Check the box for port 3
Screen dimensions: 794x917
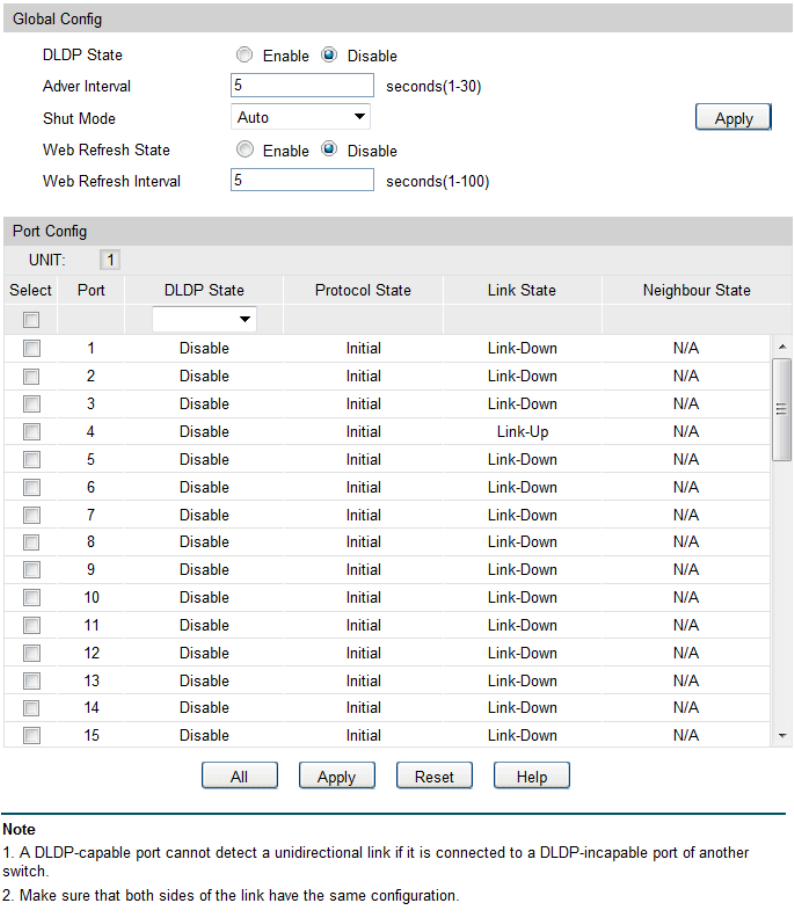[x=31, y=404]
